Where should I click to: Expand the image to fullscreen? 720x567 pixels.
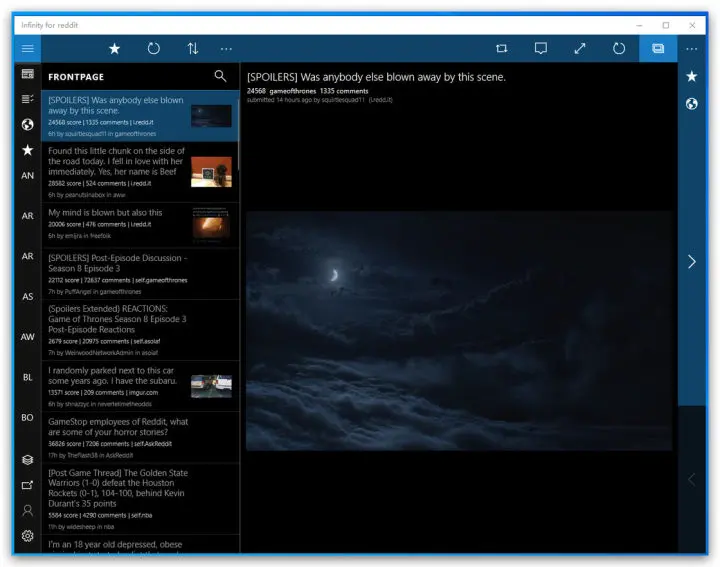[x=580, y=49]
